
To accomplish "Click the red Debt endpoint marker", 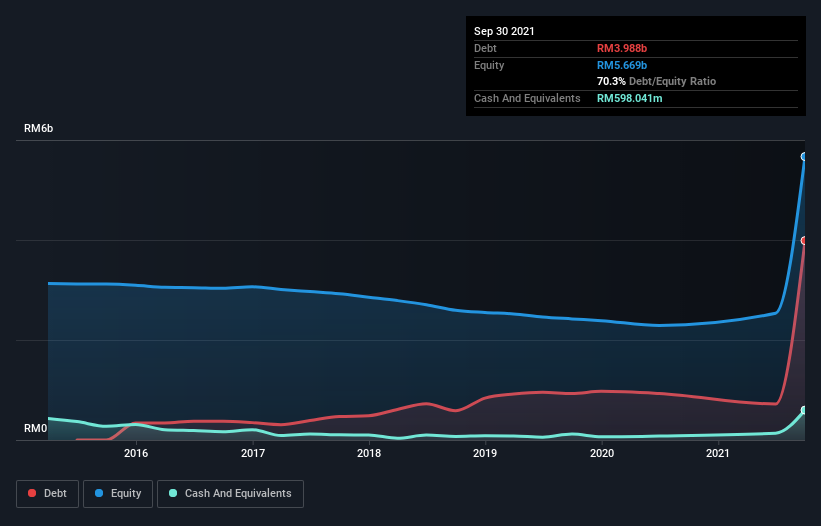I will [x=804, y=241].
